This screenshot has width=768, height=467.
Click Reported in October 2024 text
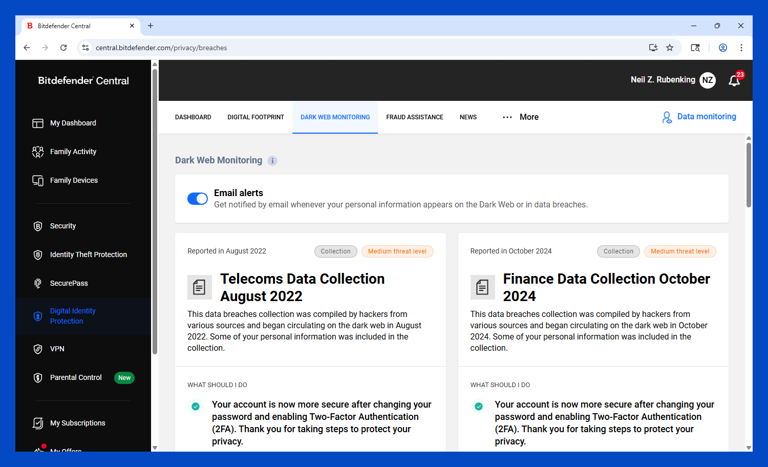[x=511, y=251]
